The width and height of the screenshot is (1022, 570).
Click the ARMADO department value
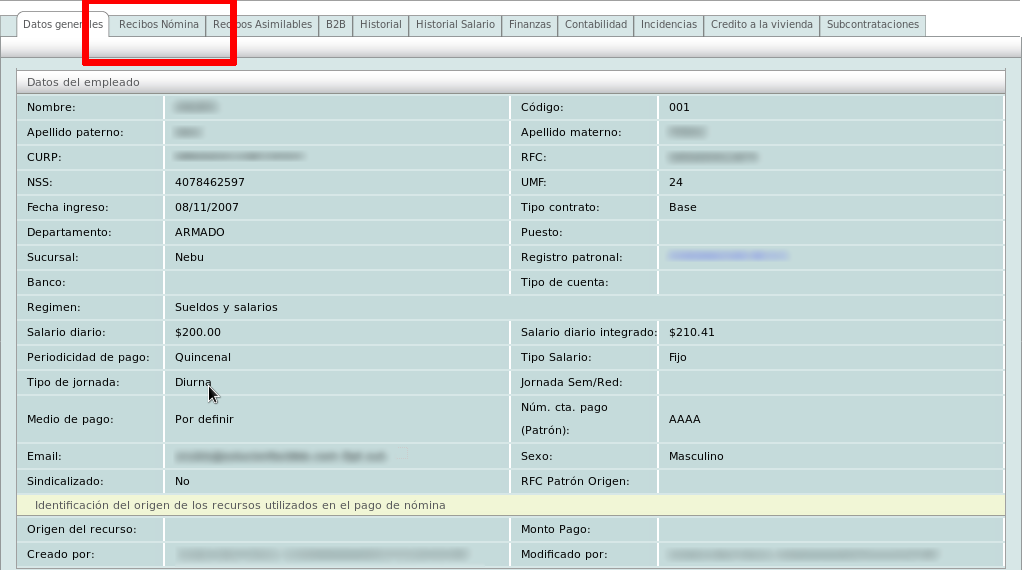click(199, 232)
